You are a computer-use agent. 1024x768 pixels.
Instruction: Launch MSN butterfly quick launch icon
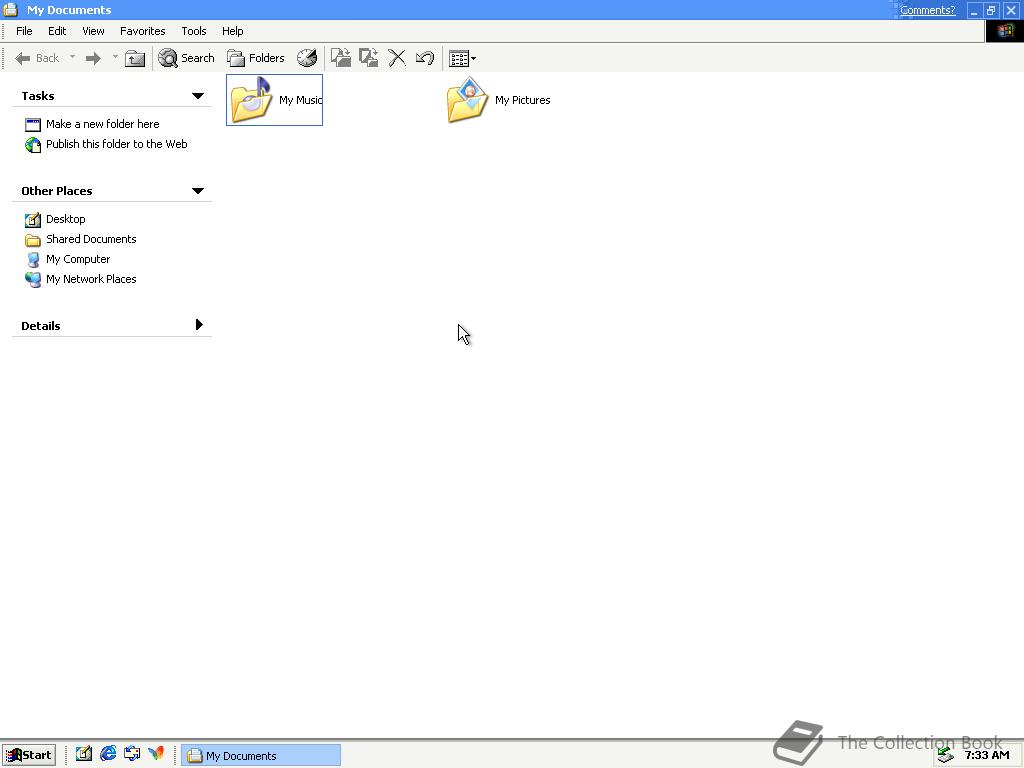click(x=155, y=754)
